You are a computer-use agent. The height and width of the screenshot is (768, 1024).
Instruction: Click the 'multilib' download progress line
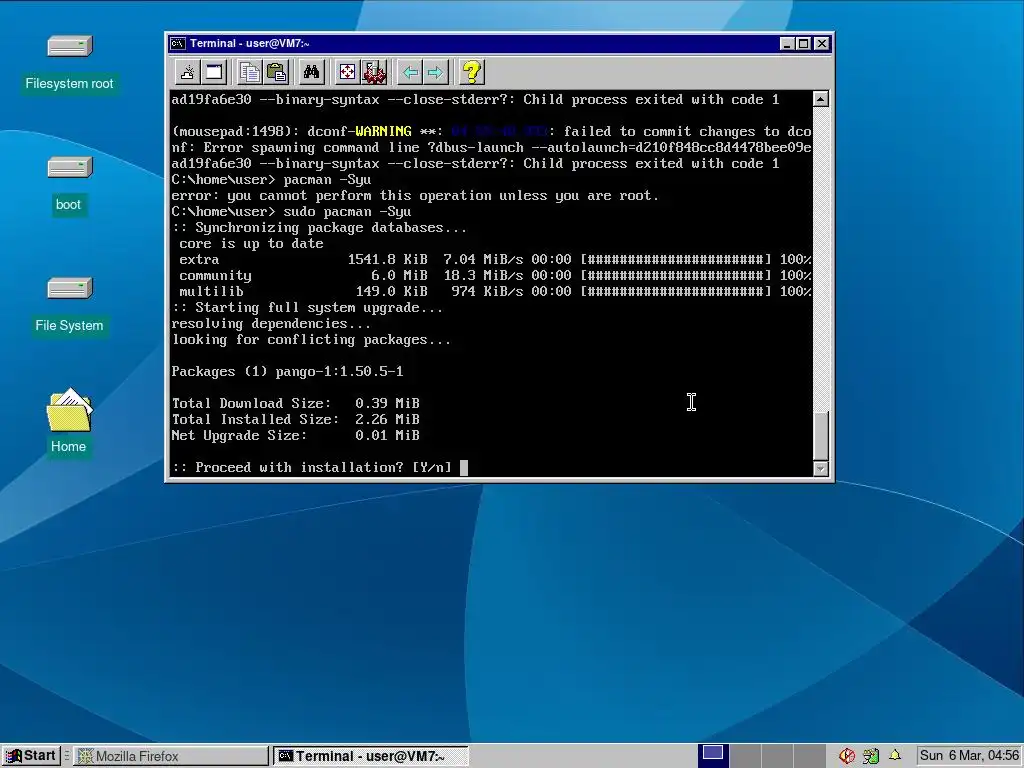click(494, 292)
